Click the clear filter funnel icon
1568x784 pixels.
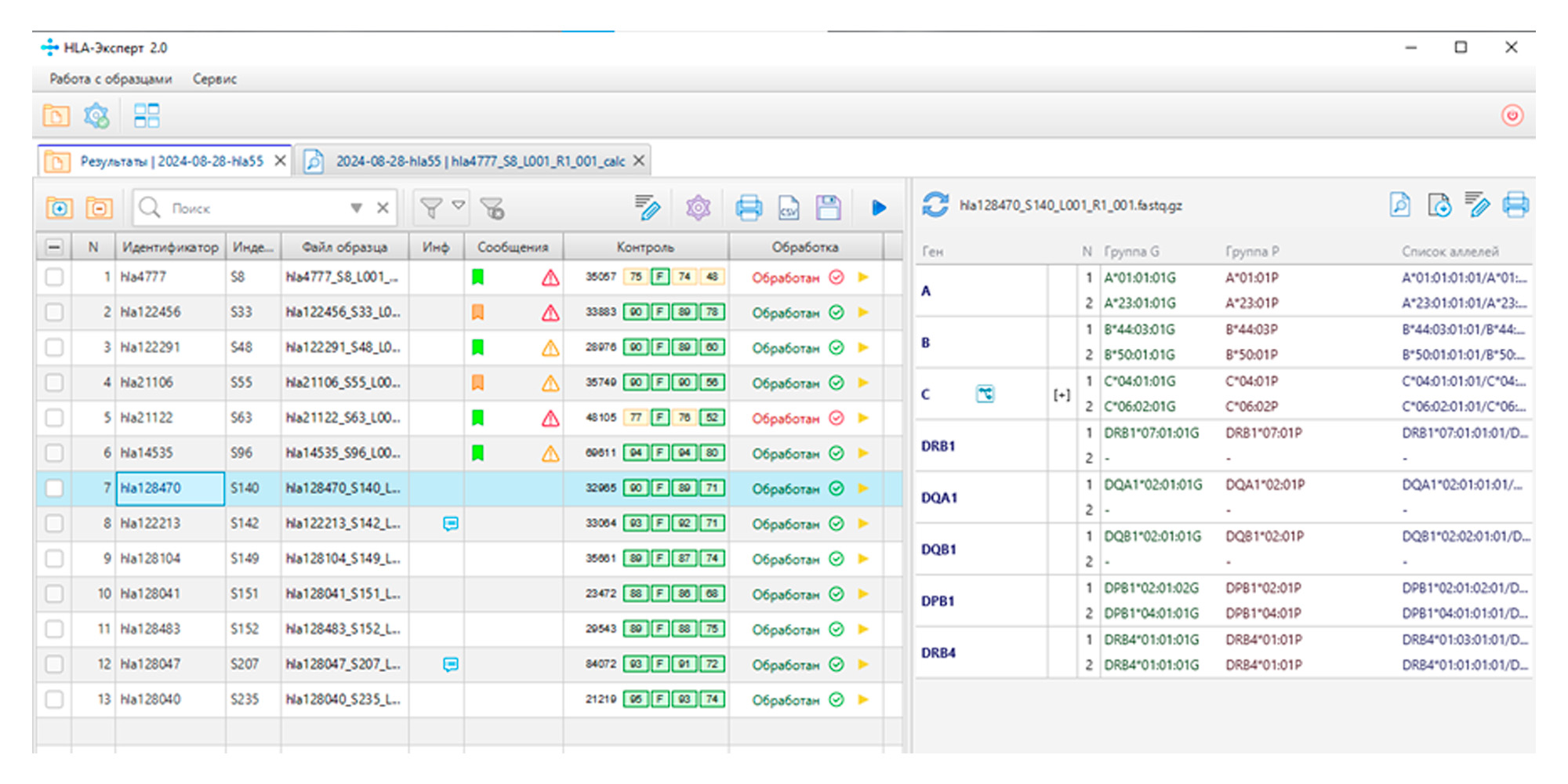[492, 209]
